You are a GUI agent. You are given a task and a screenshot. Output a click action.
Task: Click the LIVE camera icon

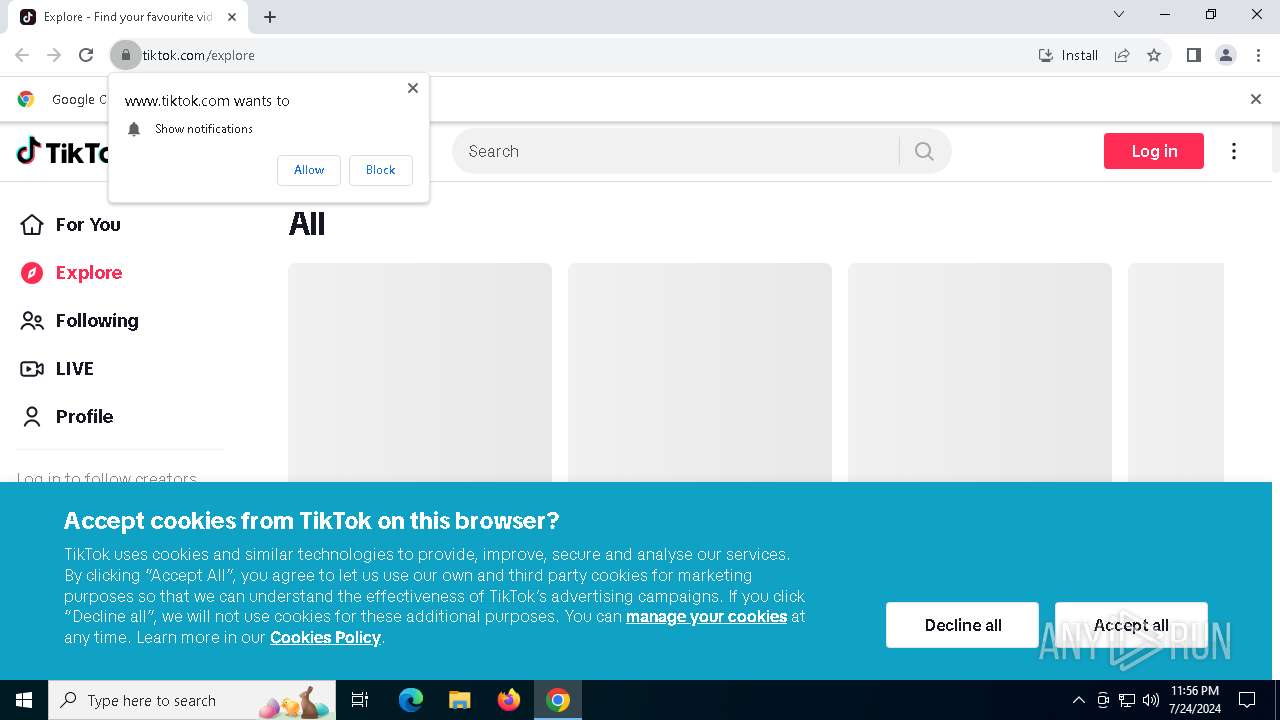pos(32,369)
